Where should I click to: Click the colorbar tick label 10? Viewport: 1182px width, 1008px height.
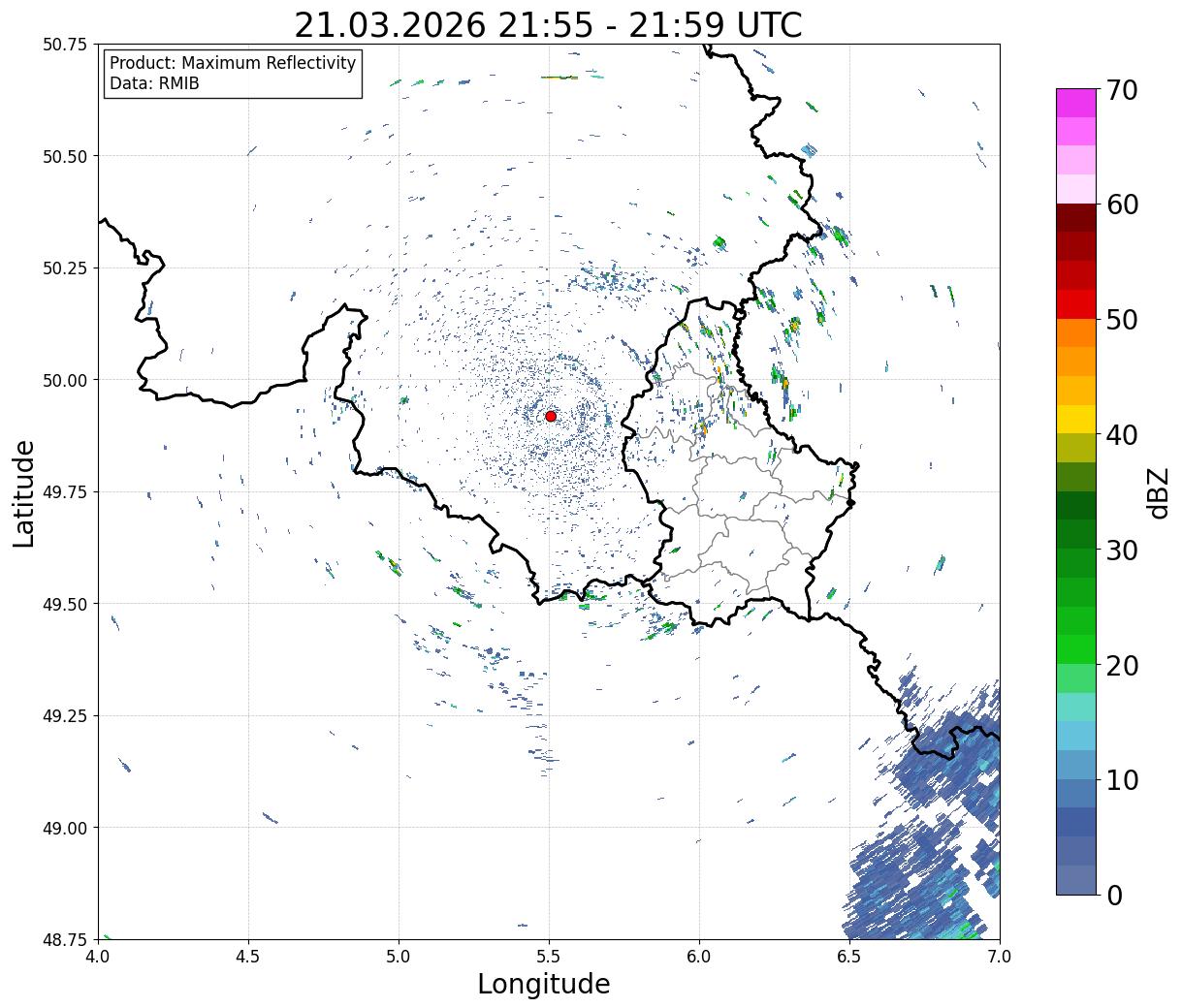pyautogui.click(x=1122, y=779)
